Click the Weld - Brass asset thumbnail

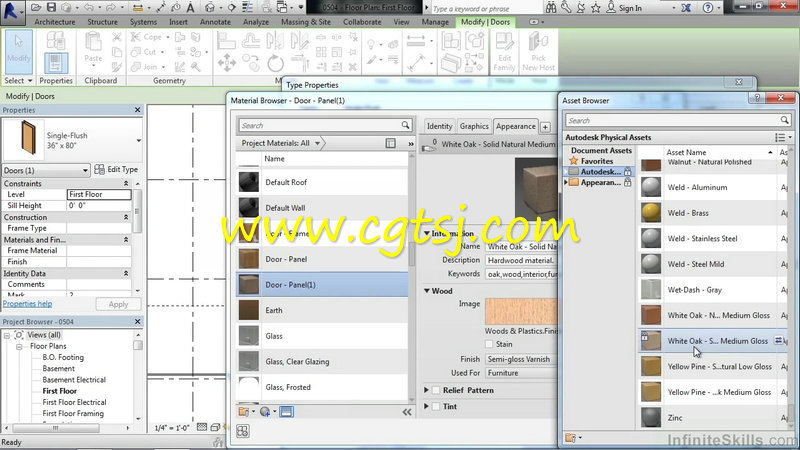(x=651, y=213)
